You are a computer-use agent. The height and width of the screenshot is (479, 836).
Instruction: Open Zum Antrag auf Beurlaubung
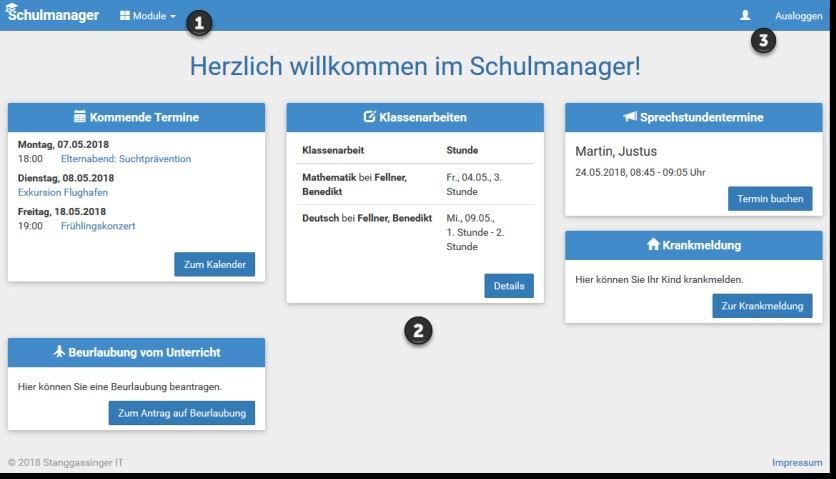[182, 413]
